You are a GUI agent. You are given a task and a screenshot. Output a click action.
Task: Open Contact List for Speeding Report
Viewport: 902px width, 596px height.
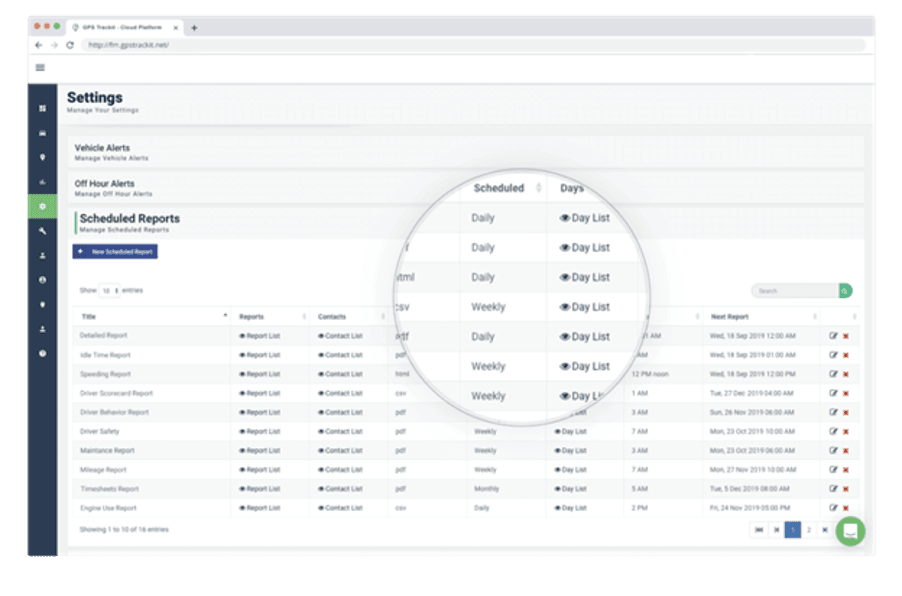click(x=342, y=374)
